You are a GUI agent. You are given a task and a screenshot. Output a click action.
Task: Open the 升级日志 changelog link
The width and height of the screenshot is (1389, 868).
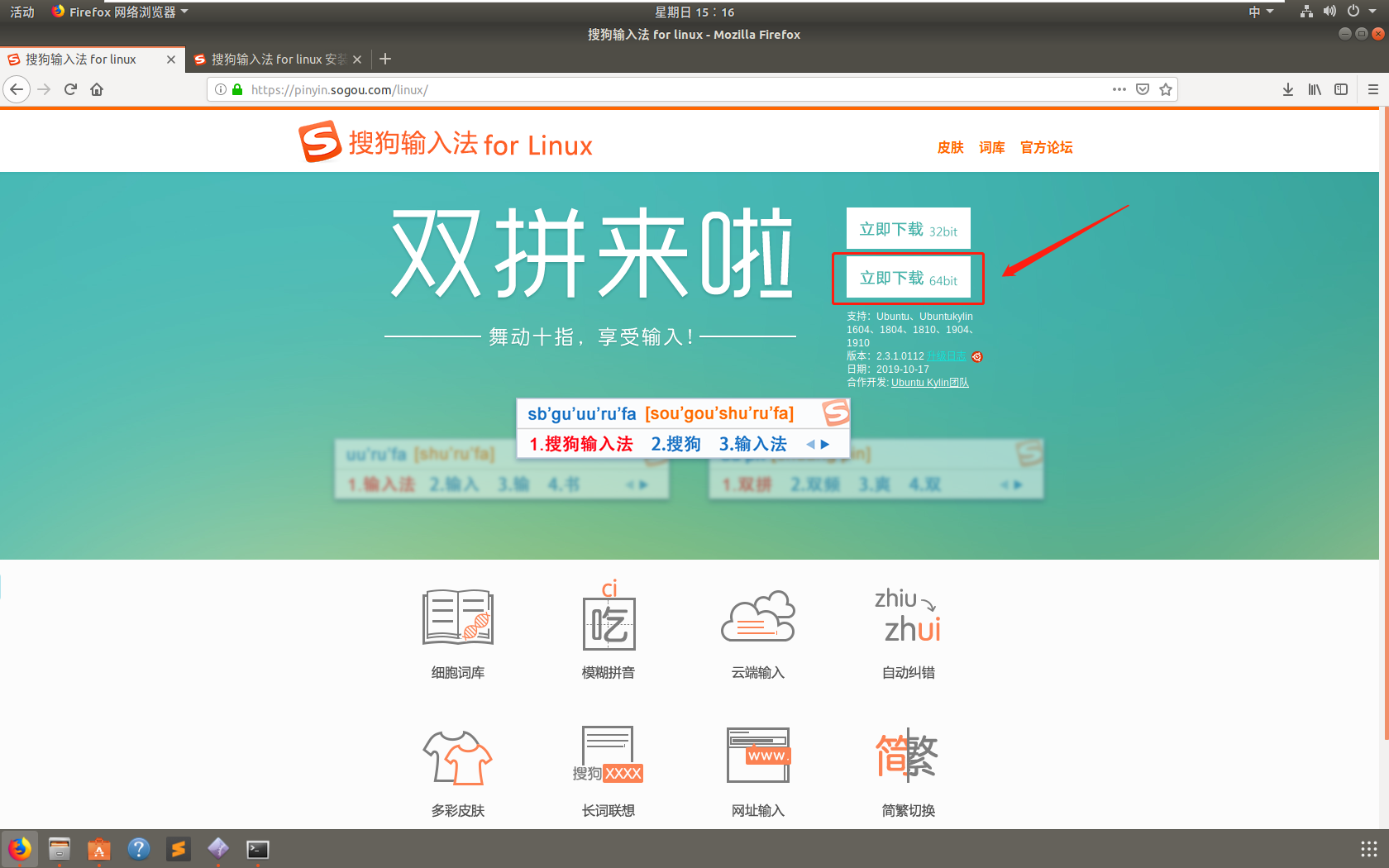pyautogui.click(x=947, y=356)
